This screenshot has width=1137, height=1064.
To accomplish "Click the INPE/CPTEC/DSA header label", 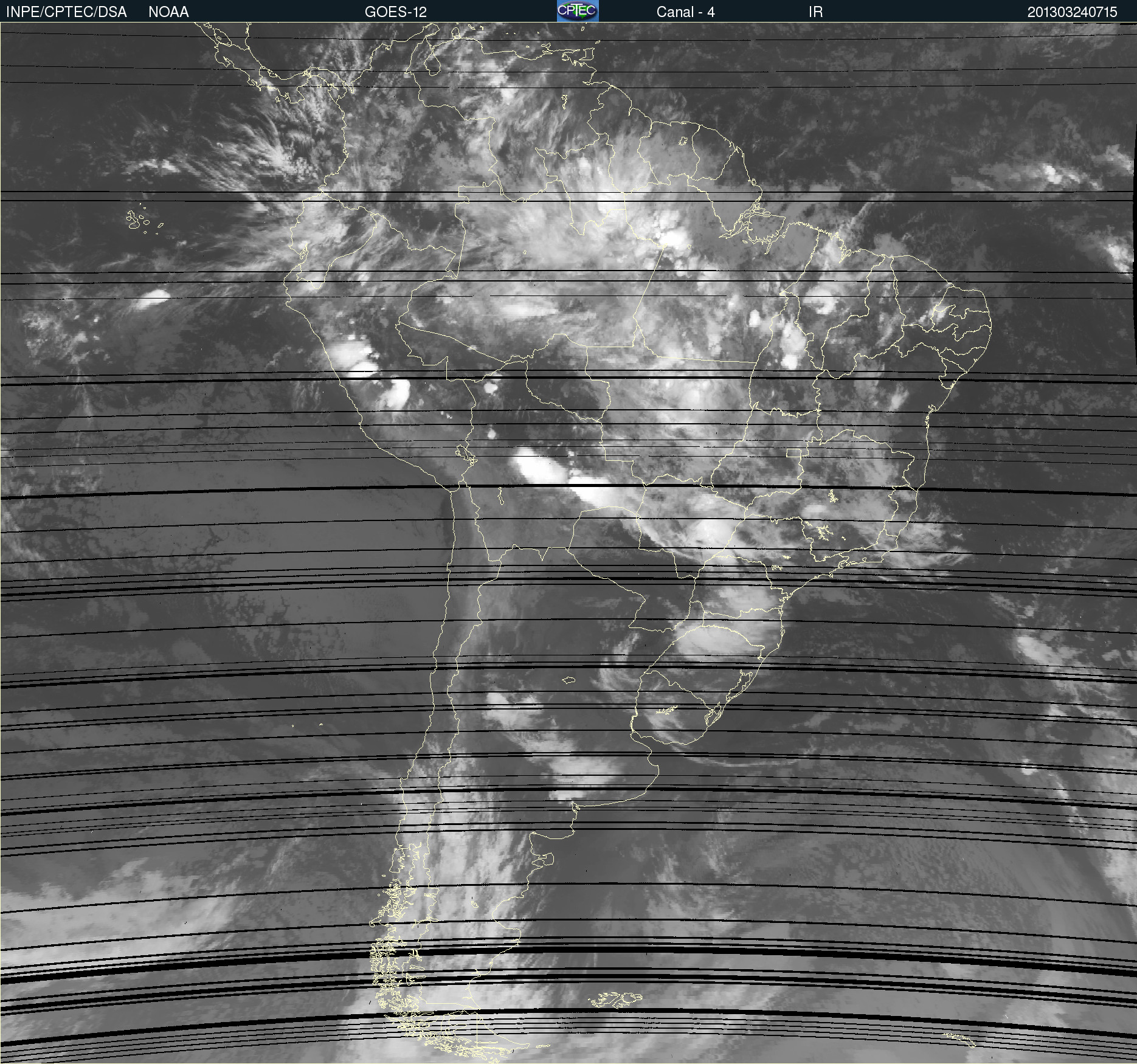I will 66,12.
